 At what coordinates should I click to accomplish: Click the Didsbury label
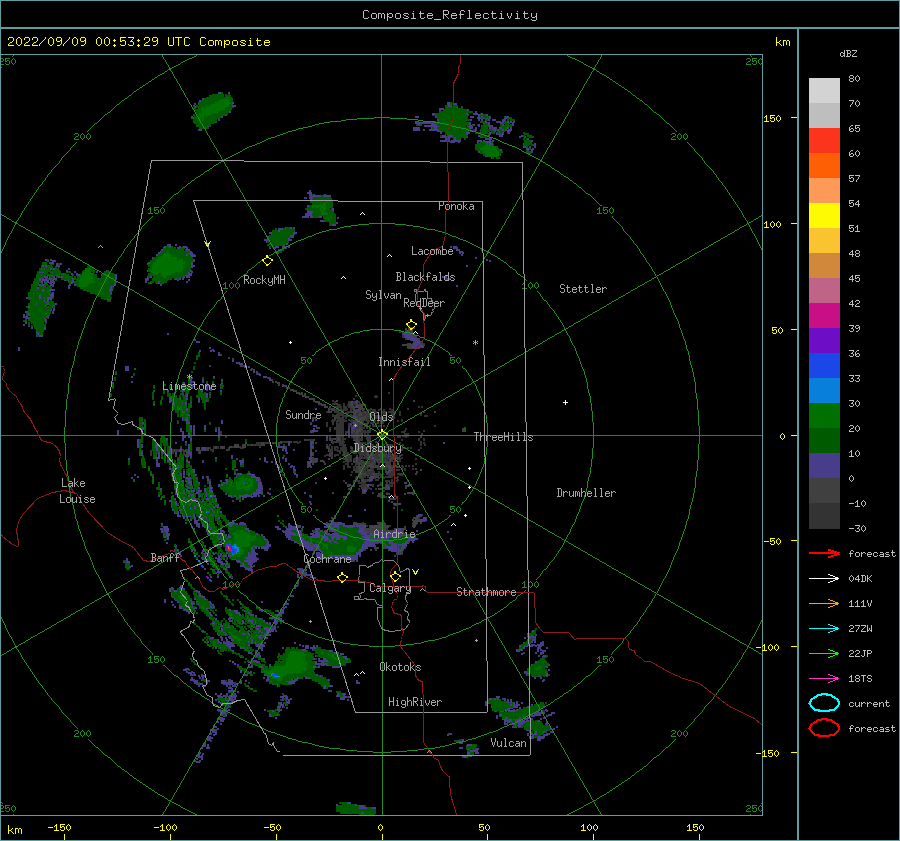point(378,448)
